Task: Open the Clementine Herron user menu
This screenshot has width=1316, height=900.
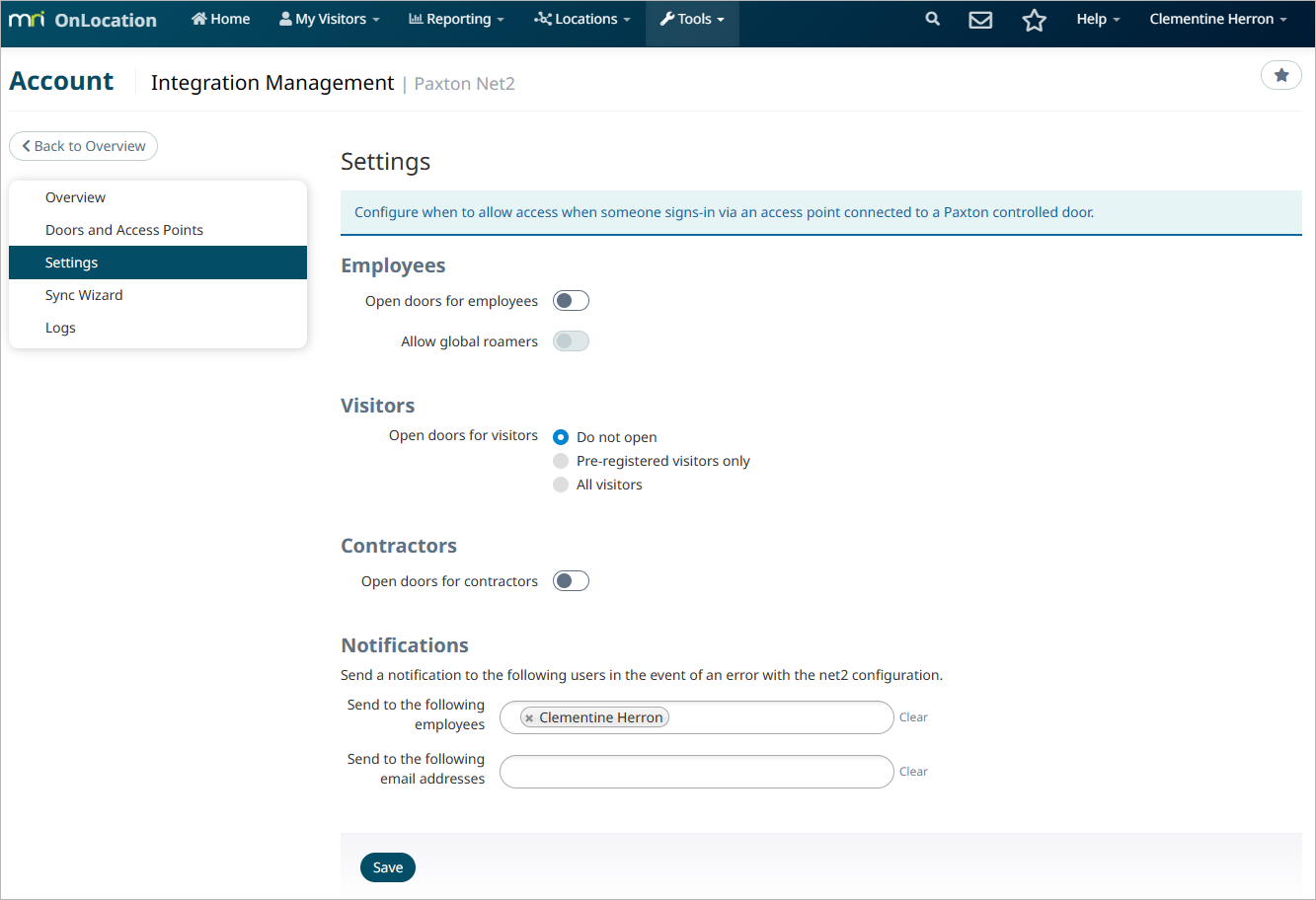Action: pos(1218,19)
